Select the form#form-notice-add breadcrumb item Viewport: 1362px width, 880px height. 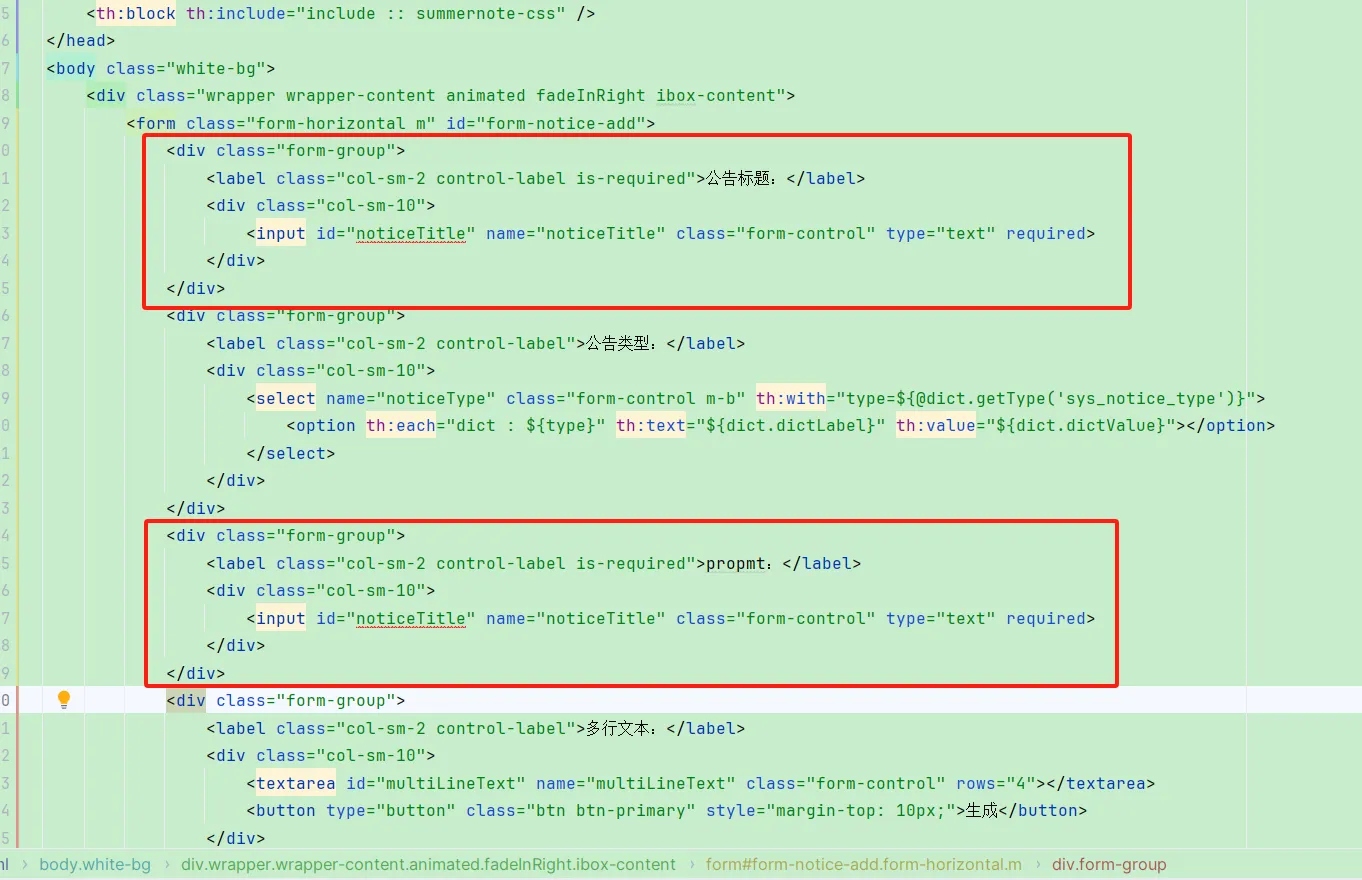pyautogui.click(x=864, y=864)
